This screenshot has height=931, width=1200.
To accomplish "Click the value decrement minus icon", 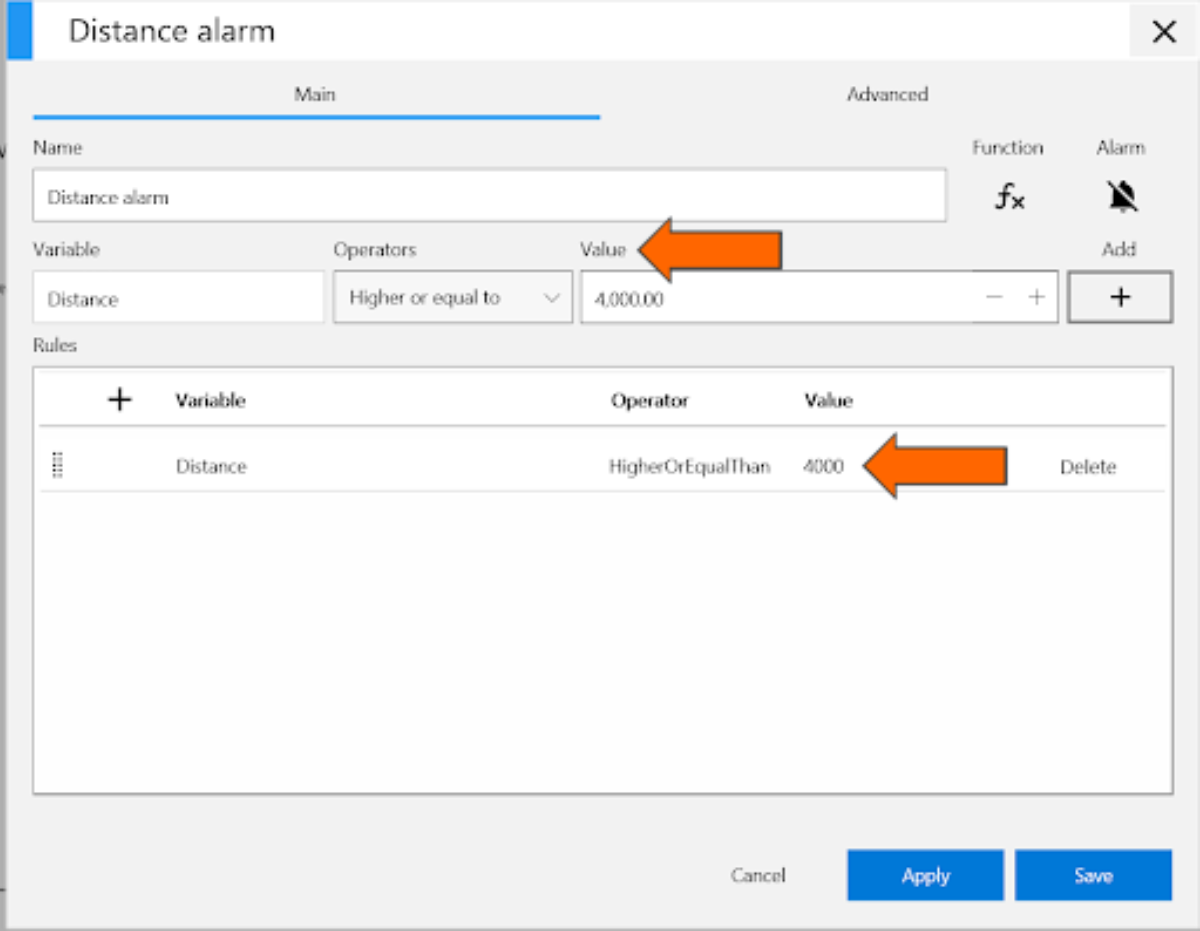I will (995, 296).
